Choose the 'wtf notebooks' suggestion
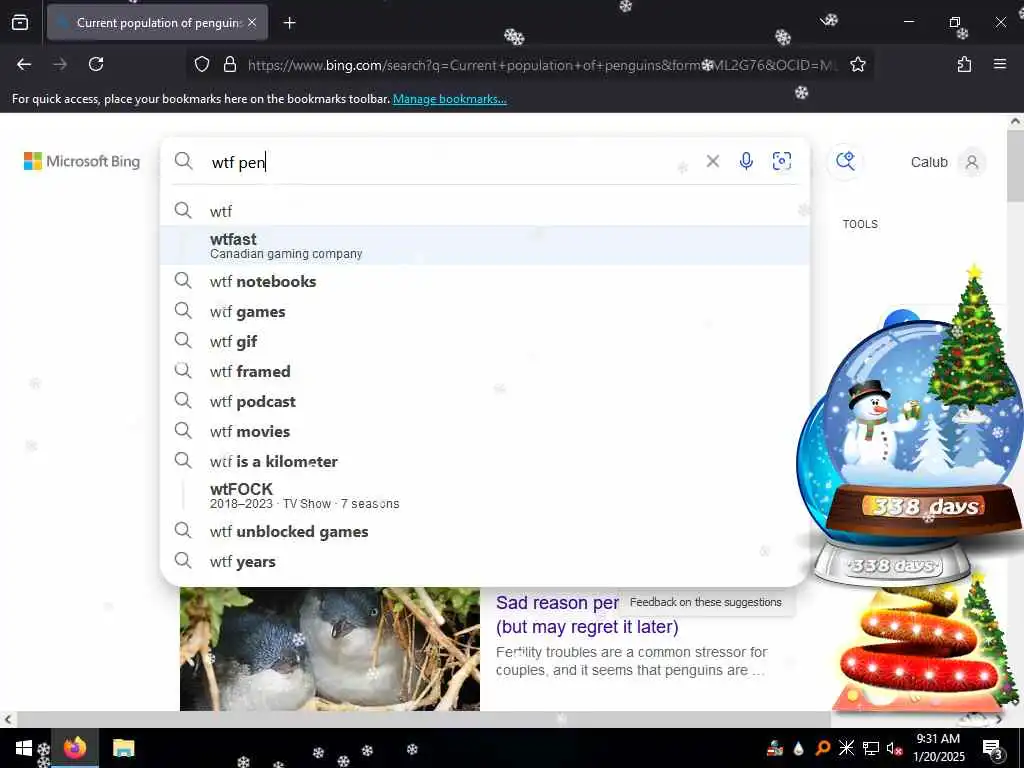 pos(485,281)
